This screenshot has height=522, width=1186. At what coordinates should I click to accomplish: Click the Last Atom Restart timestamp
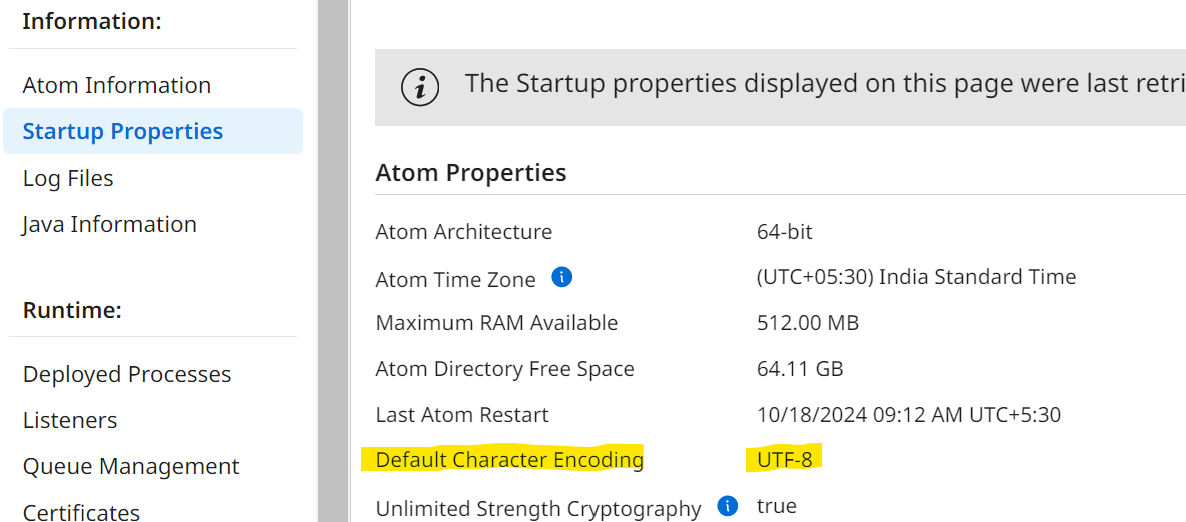tap(909, 414)
